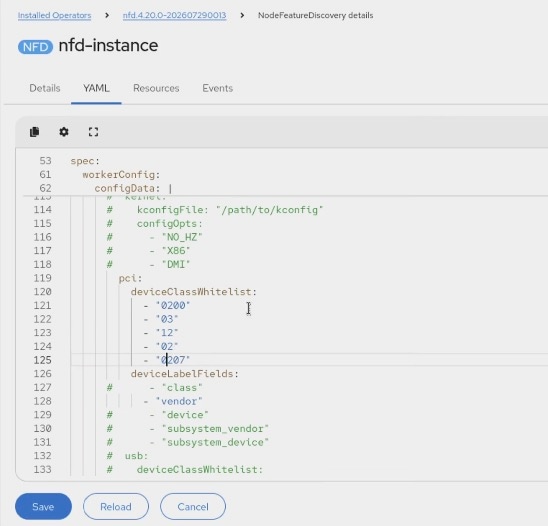The image size is (548, 526).
Task: Copy YAML to clipboard icon
Action: pyautogui.click(x=35, y=132)
